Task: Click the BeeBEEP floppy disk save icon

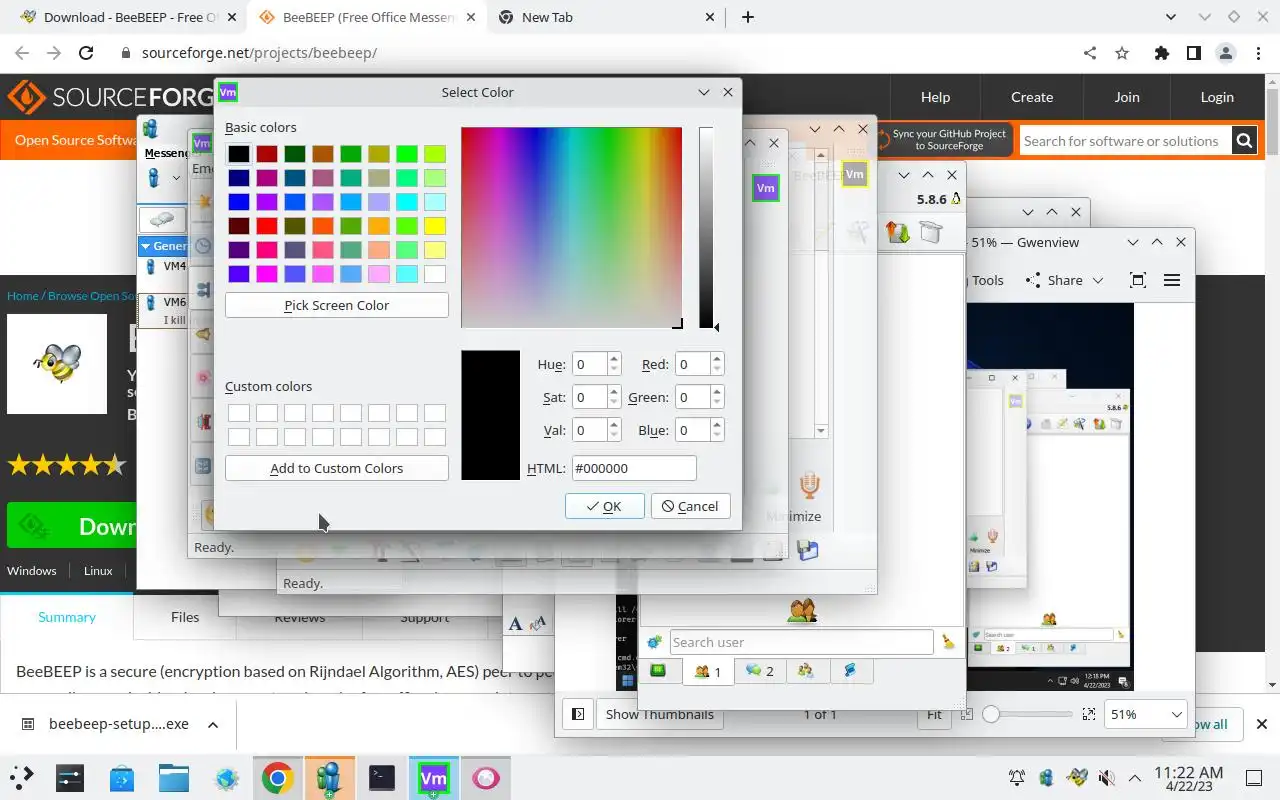Action: coord(808,549)
